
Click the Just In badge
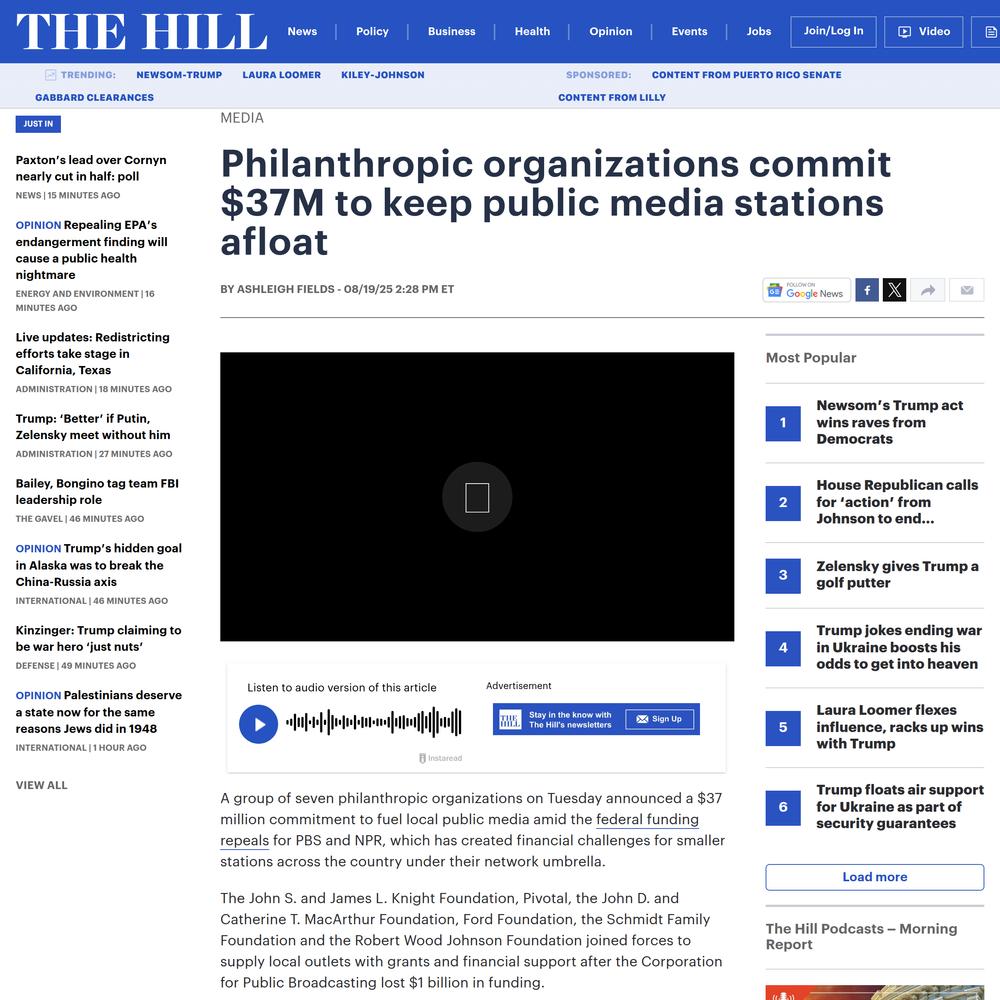tap(38, 124)
